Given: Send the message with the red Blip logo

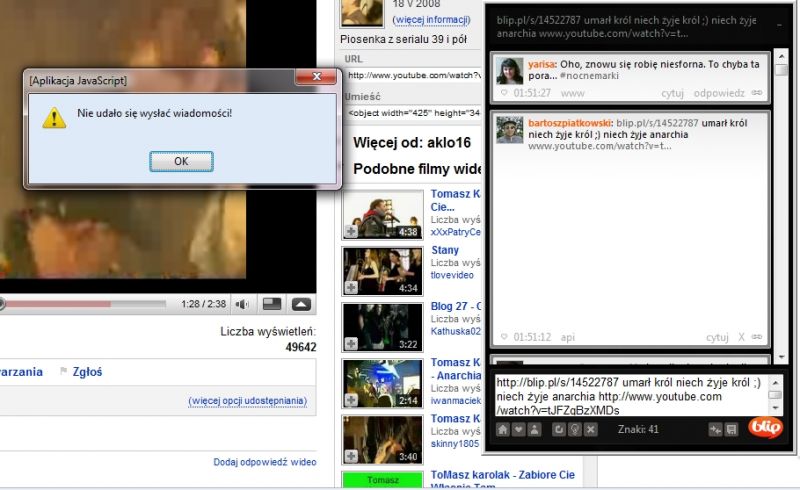Looking at the screenshot, I should pos(765,427).
